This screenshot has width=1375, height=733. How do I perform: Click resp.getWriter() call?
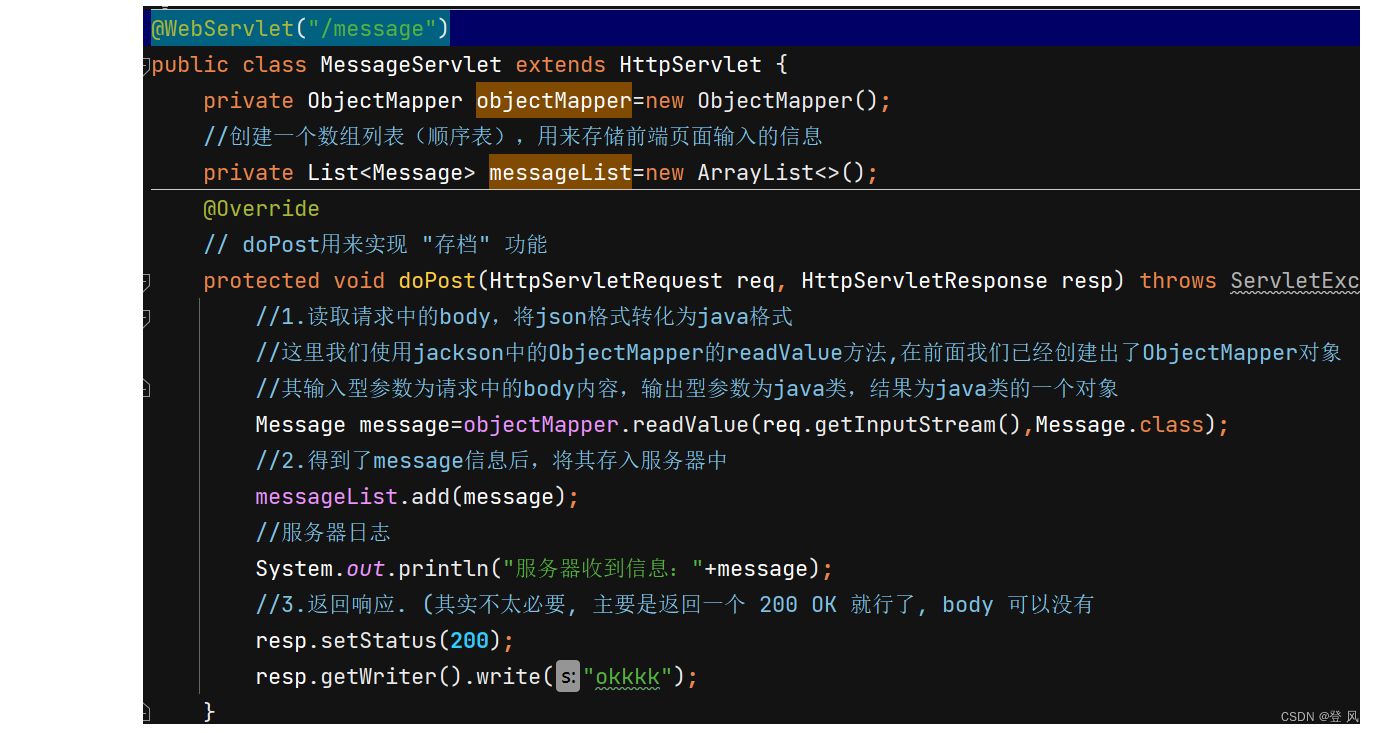359,677
